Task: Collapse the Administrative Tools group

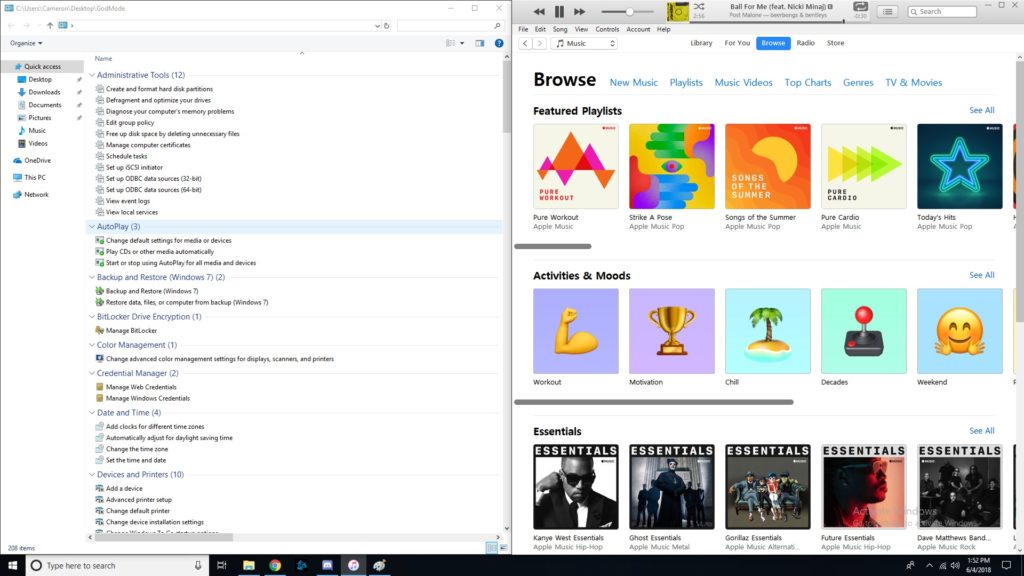Action: pyautogui.click(x=92, y=75)
